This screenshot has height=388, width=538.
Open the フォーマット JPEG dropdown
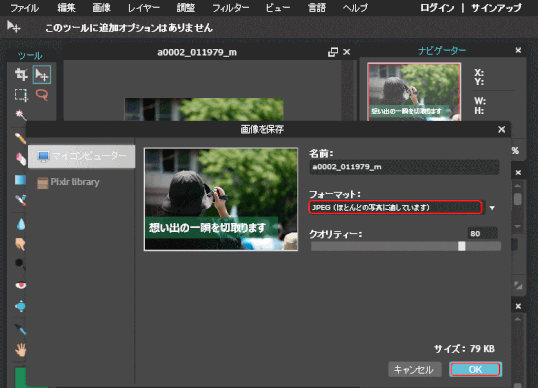pyautogui.click(x=396, y=207)
